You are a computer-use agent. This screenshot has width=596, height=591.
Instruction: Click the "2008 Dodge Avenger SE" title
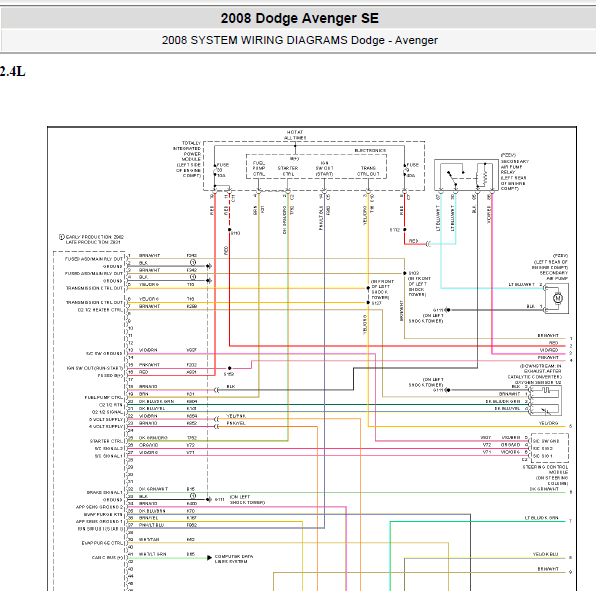point(300,18)
